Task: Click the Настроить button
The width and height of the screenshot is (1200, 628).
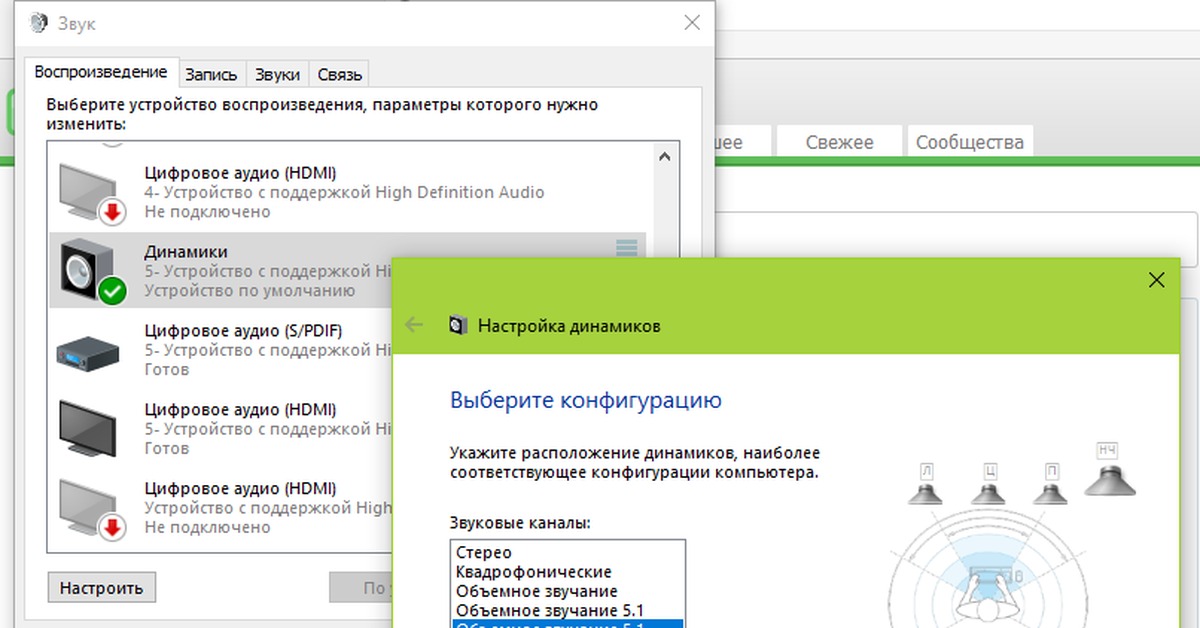Action: (x=101, y=587)
